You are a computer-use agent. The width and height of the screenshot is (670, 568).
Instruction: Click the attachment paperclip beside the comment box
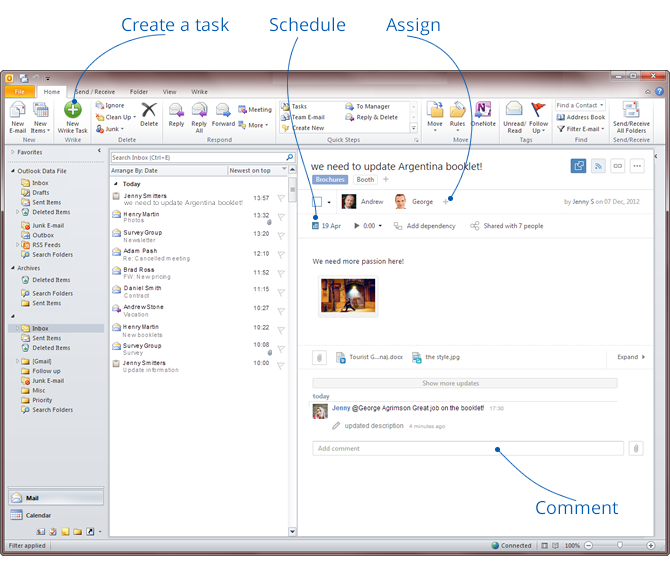pyautogui.click(x=636, y=449)
